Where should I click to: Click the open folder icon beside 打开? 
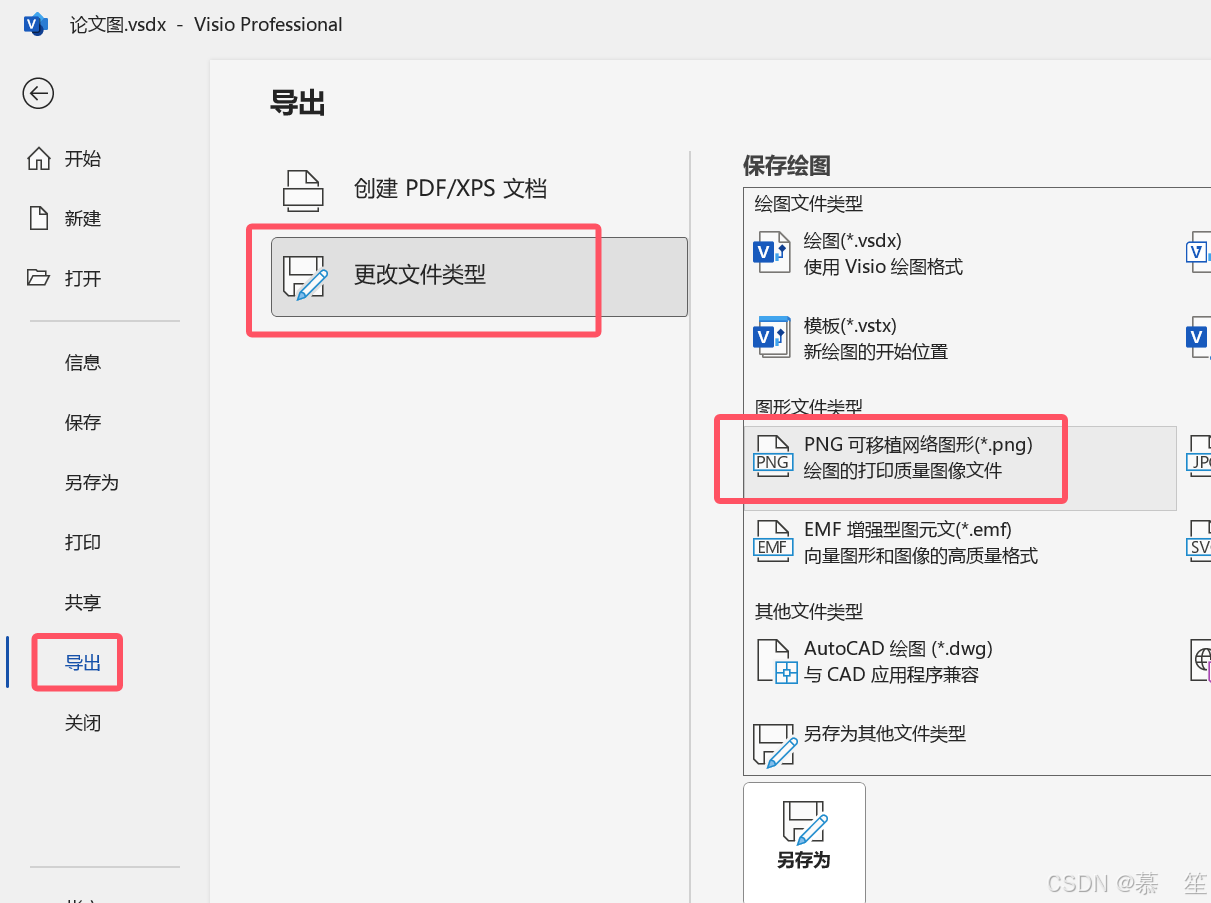(x=38, y=277)
